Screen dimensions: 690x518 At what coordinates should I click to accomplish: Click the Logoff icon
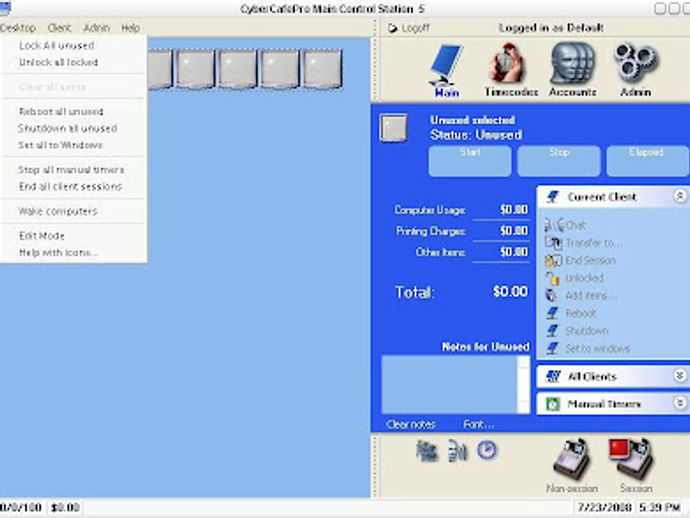(393, 29)
